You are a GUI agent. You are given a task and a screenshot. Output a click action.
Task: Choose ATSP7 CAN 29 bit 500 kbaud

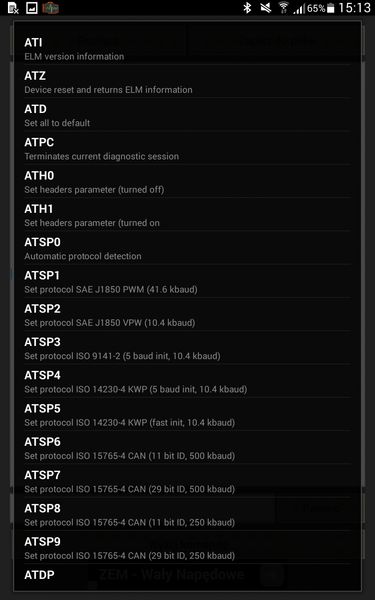188,481
